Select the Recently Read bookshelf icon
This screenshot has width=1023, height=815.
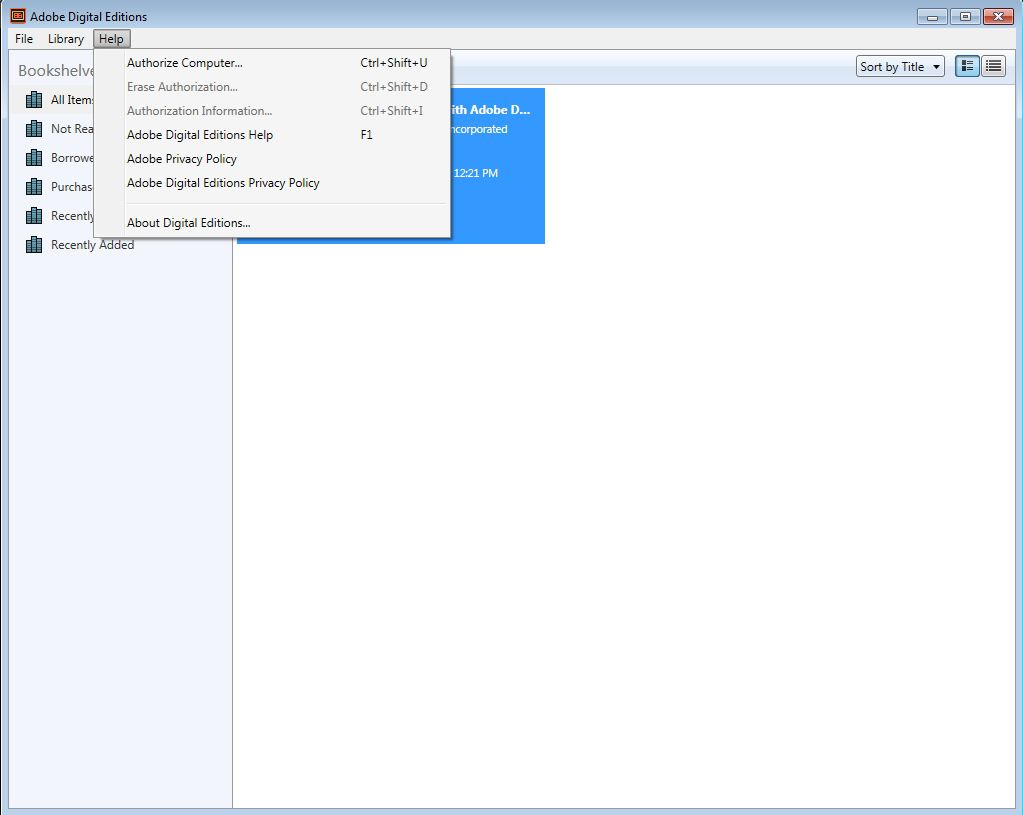(x=34, y=216)
